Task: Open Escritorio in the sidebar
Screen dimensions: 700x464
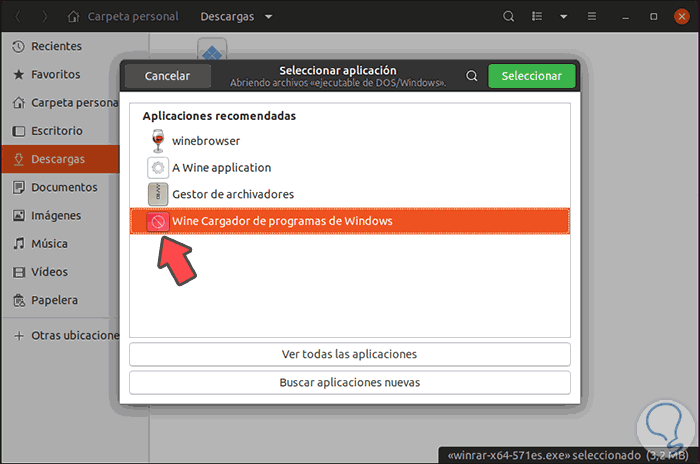Action: pyautogui.click(x=61, y=131)
